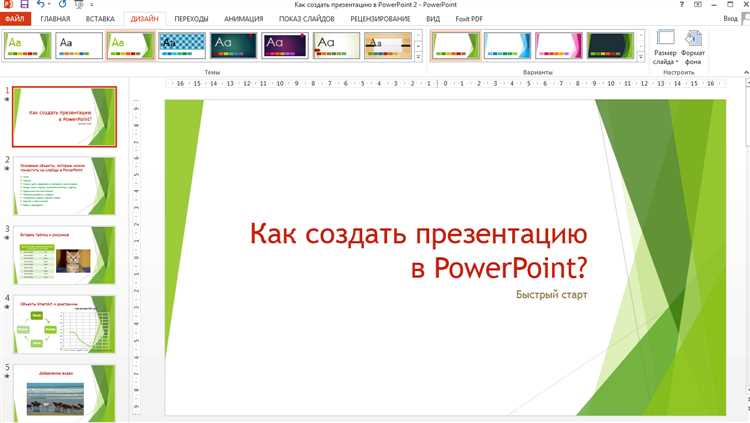Select the ДИЗАЙН tab
Screen dimensions: 750x423
pos(144,19)
